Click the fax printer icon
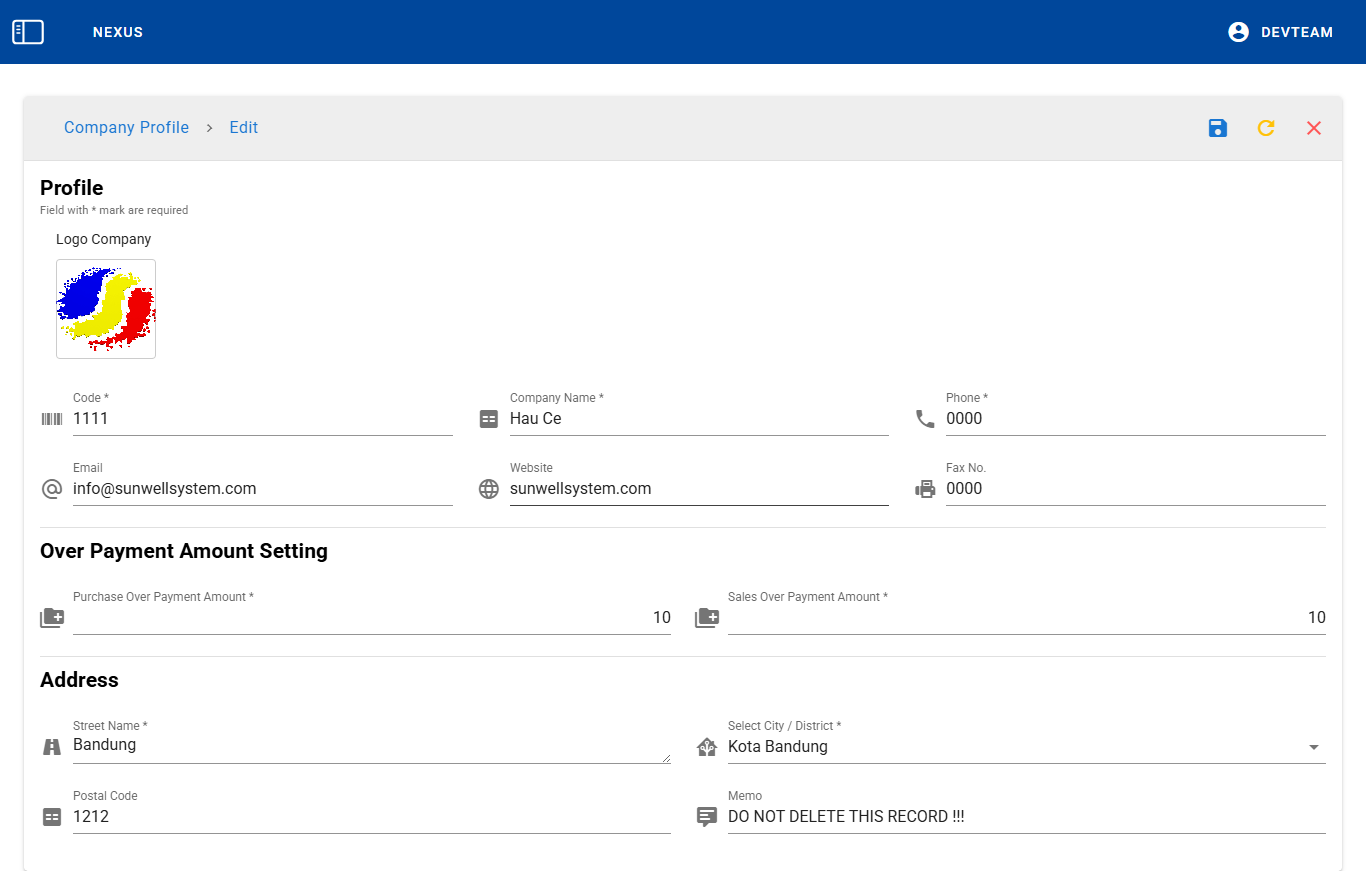The height and width of the screenshot is (871, 1366). (x=925, y=489)
